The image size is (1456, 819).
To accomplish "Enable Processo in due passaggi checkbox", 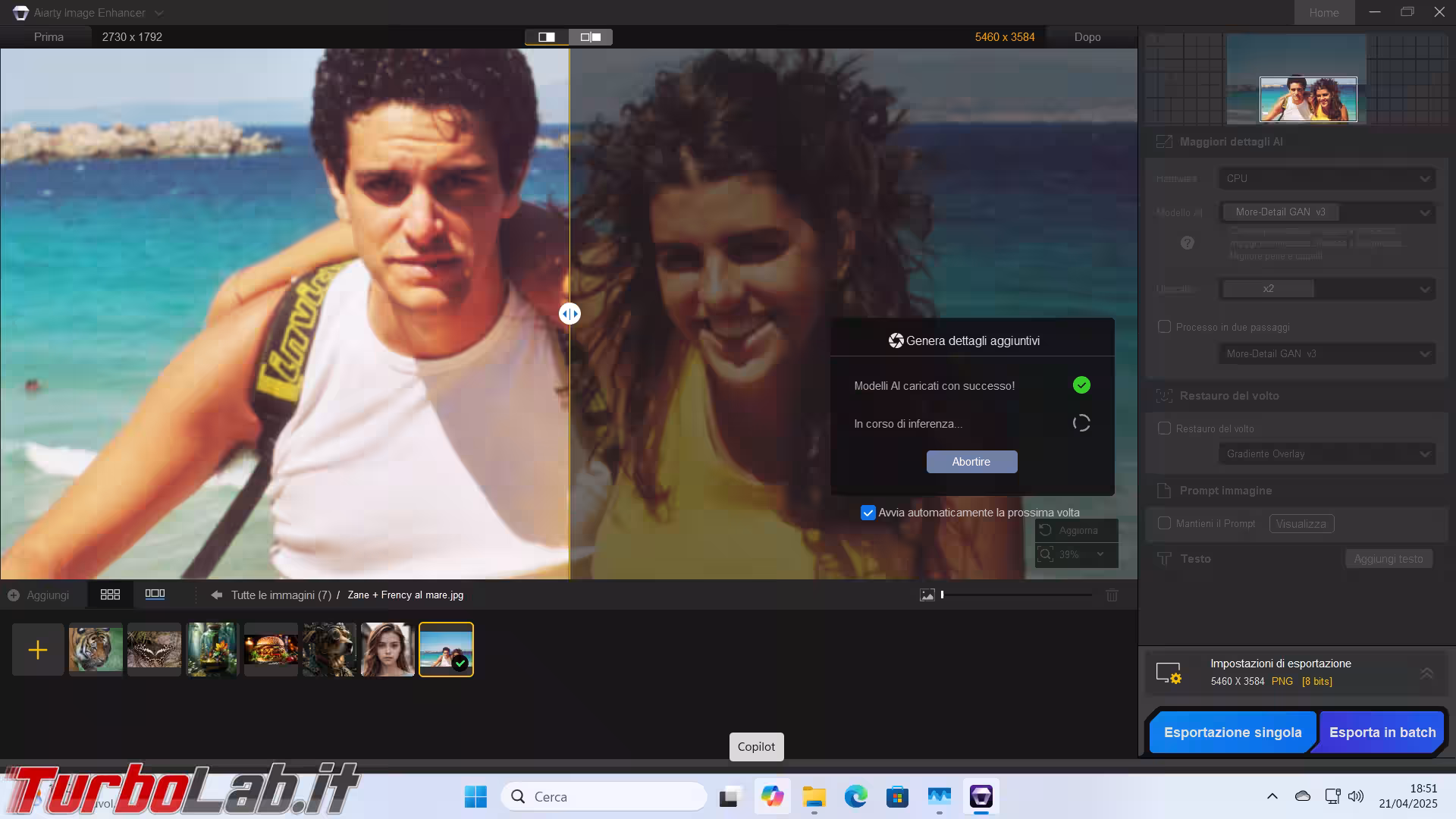I will point(1164,327).
